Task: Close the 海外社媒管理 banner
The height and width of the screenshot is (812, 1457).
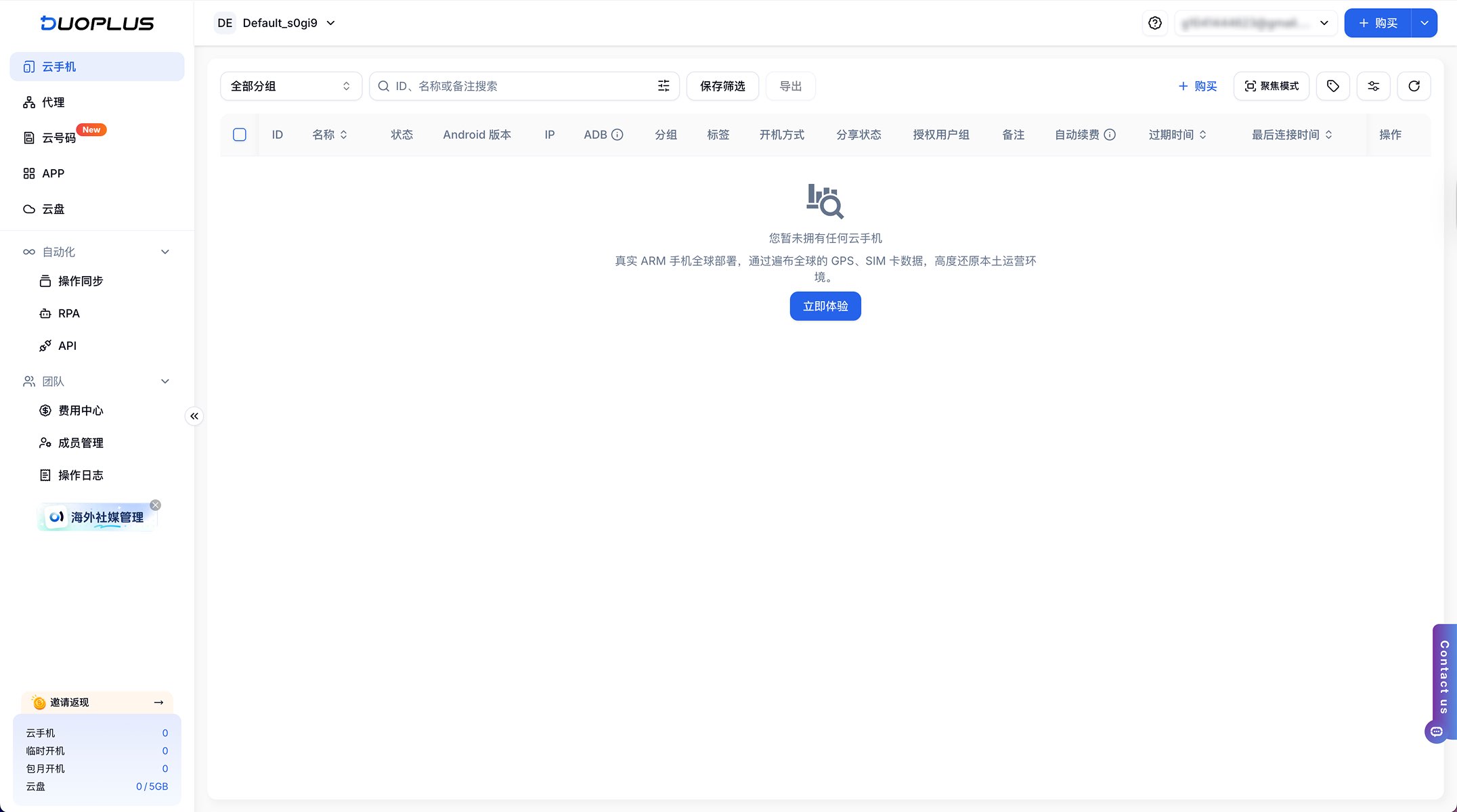Action: point(156,505)
